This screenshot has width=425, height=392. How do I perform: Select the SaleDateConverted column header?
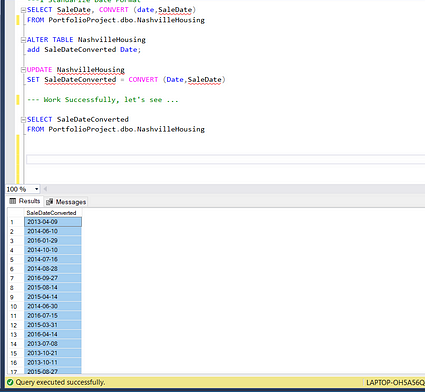coord(53,213)
